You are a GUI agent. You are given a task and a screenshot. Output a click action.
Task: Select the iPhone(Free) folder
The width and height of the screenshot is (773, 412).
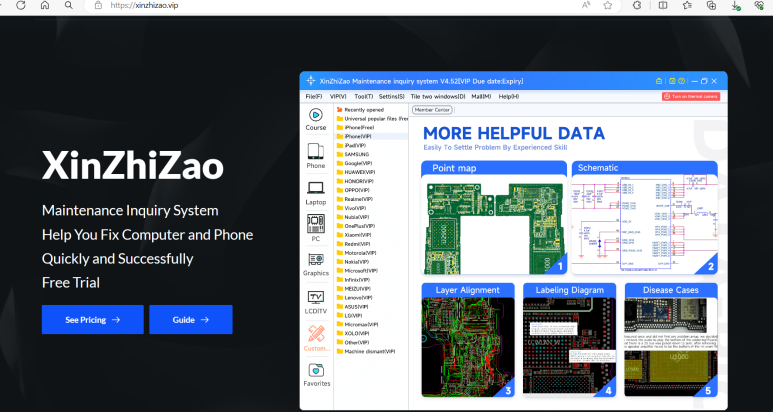pos(355,128)
